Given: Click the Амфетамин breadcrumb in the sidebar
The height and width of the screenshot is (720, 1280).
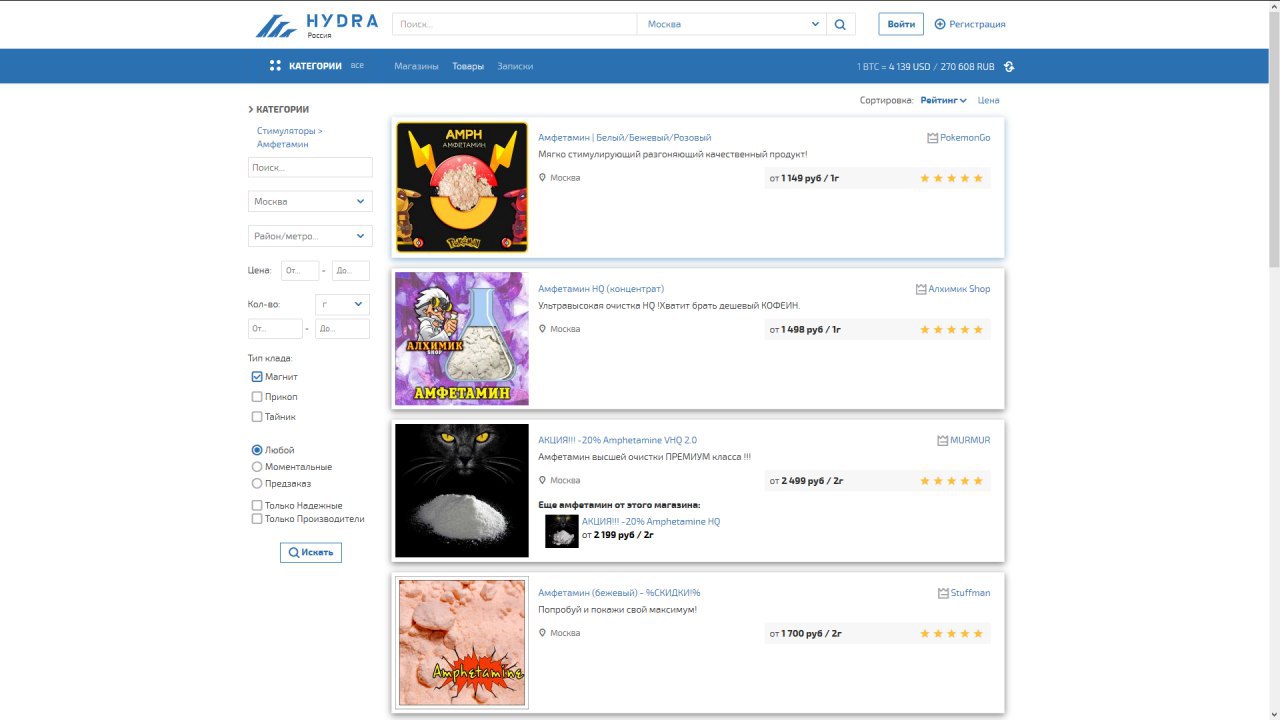Looking at the screenshot, I should pos(283,144).
